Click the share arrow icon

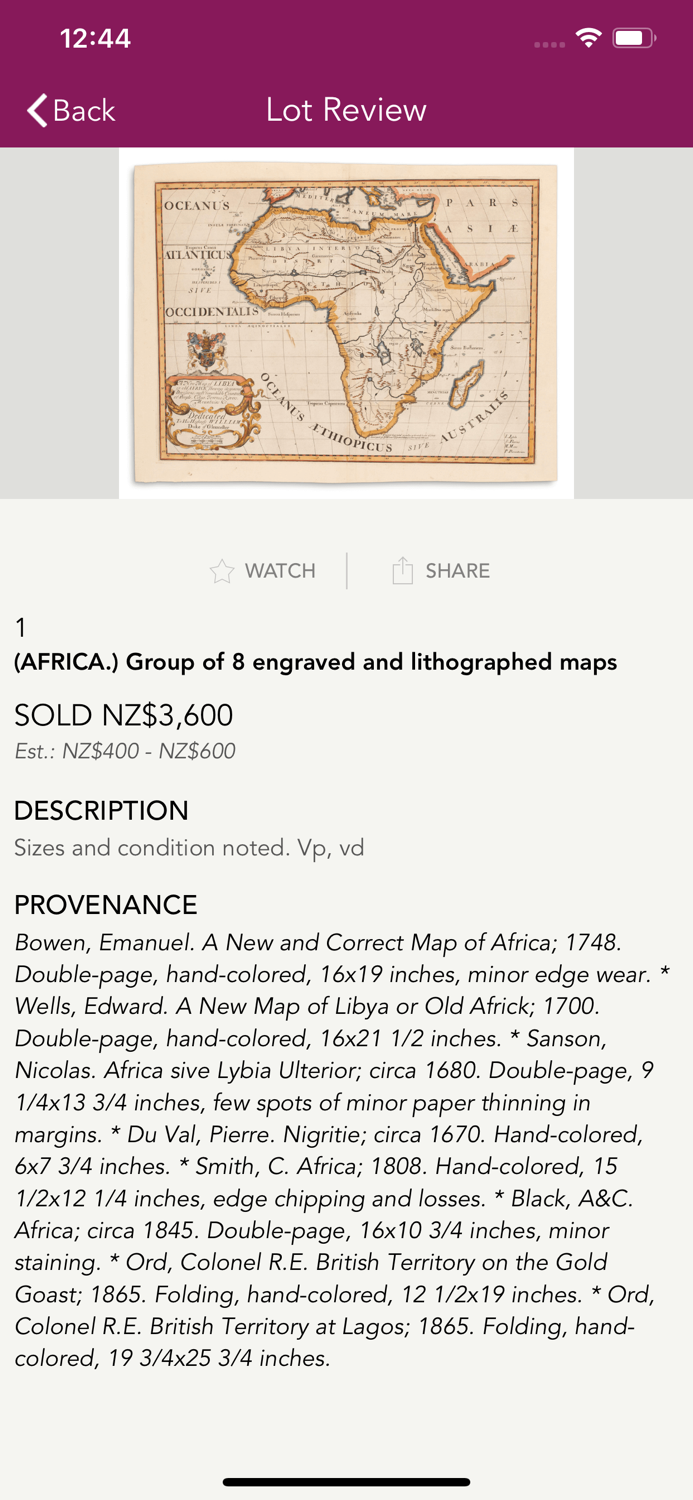click(402, 571)
